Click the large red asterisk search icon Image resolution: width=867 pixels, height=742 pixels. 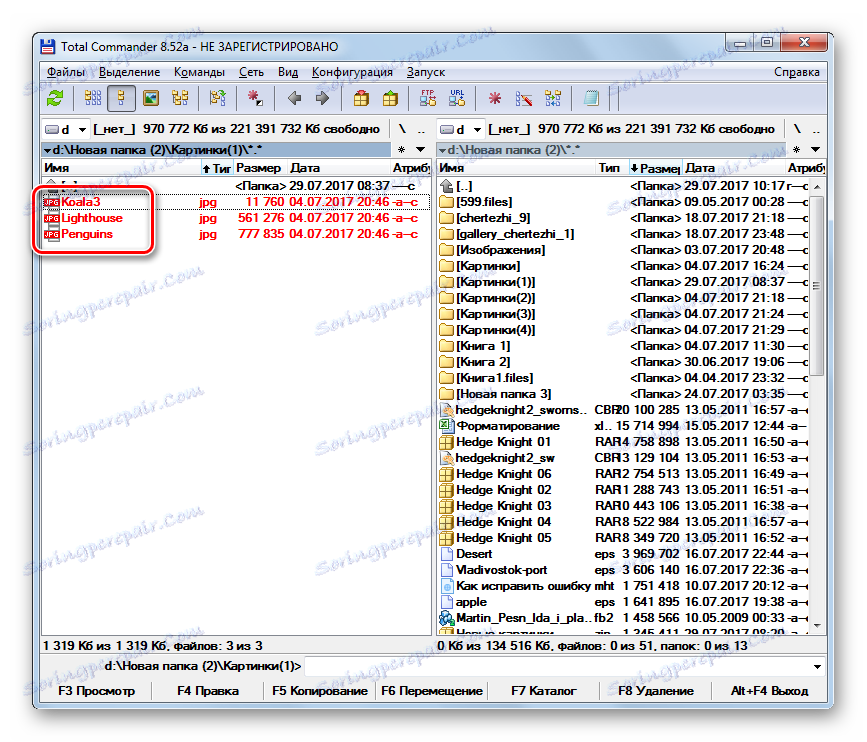click(x=494, y=98)
